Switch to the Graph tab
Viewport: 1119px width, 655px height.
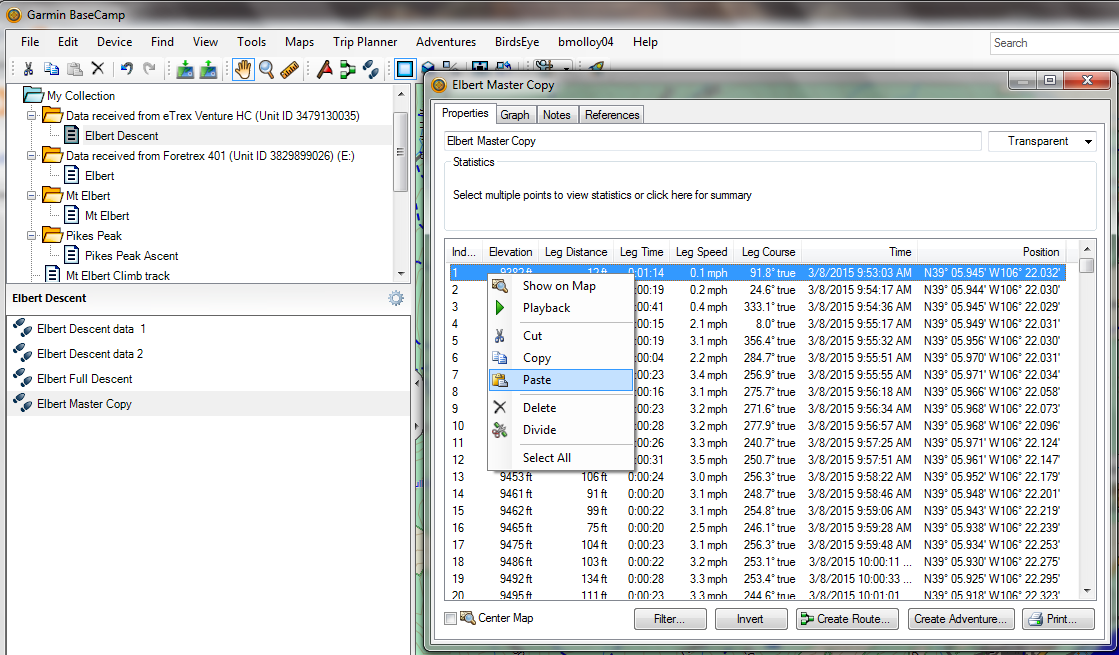pyautogui.click(x=515, y=115)
